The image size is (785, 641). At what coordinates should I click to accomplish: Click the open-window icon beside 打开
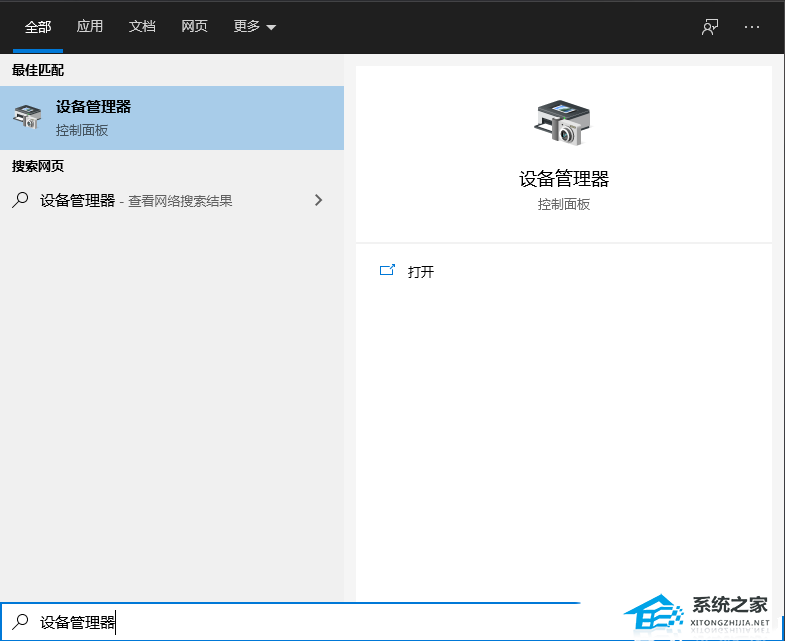388,271
